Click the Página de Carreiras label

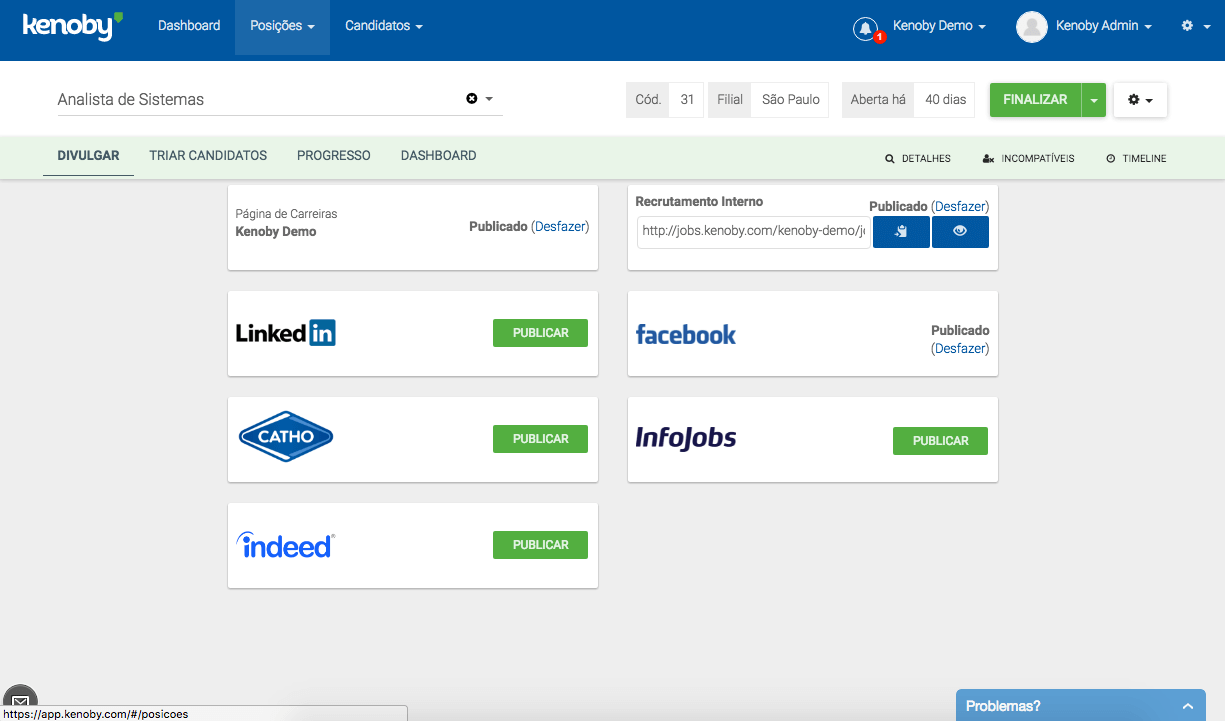click(x=286, y=214)
